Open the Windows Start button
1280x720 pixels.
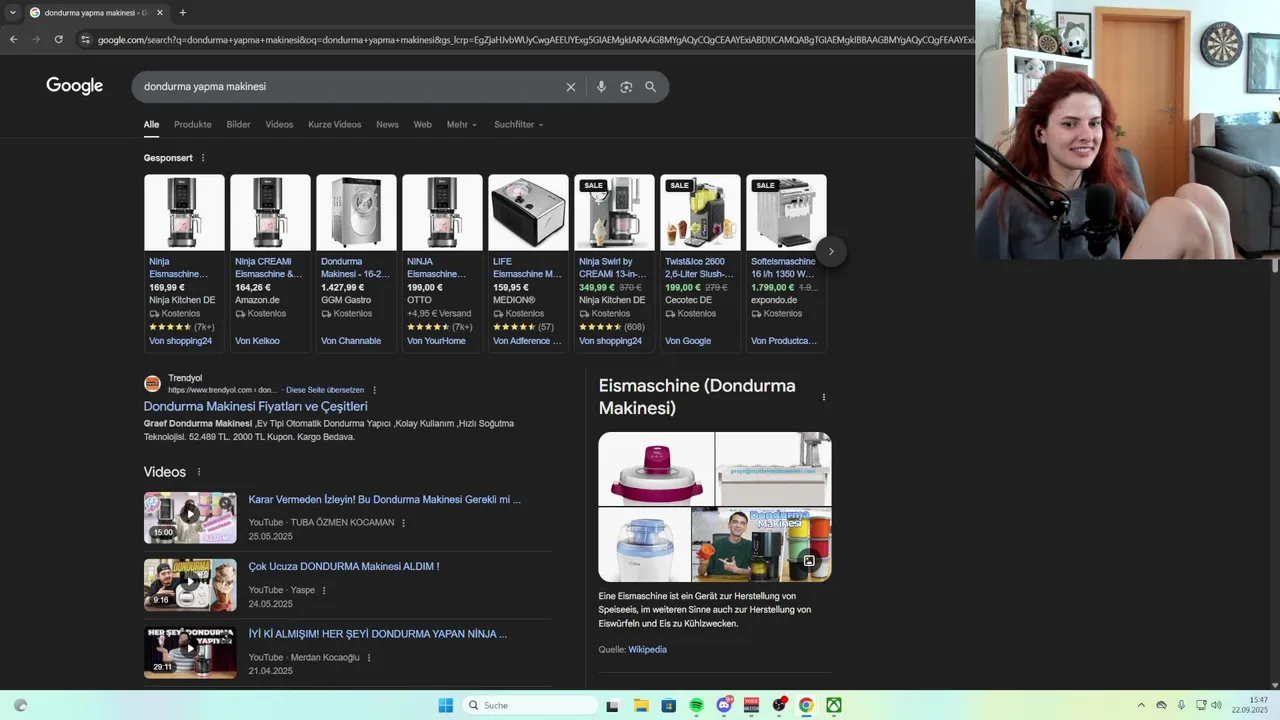[x=446, y=705]
